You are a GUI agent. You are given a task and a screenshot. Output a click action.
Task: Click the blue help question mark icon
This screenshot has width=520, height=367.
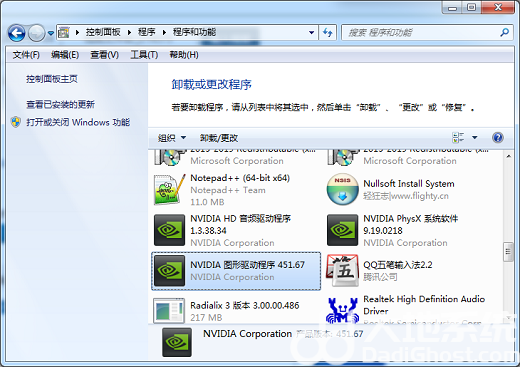tap(498, 137)
